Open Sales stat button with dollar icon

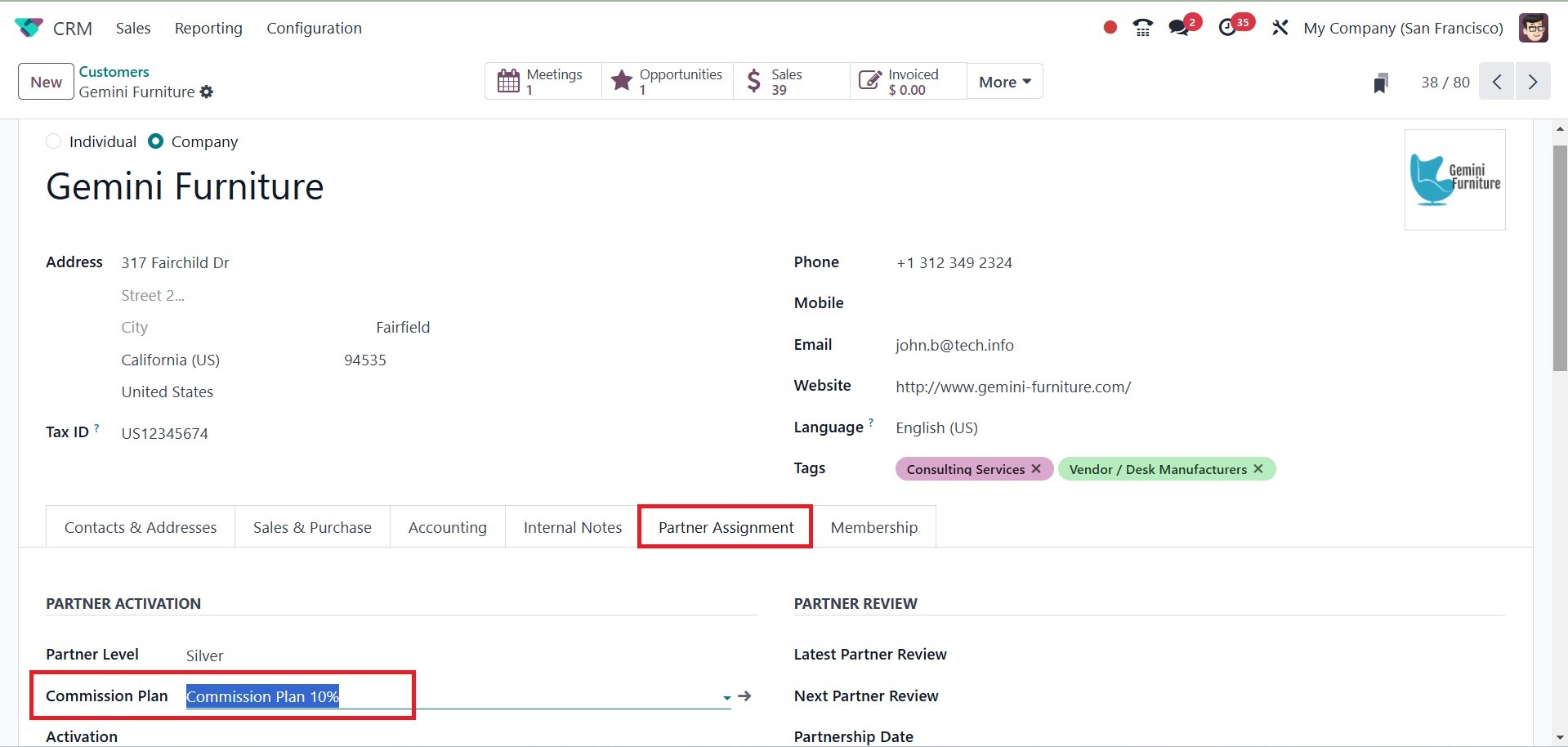(x=792, y=82)
